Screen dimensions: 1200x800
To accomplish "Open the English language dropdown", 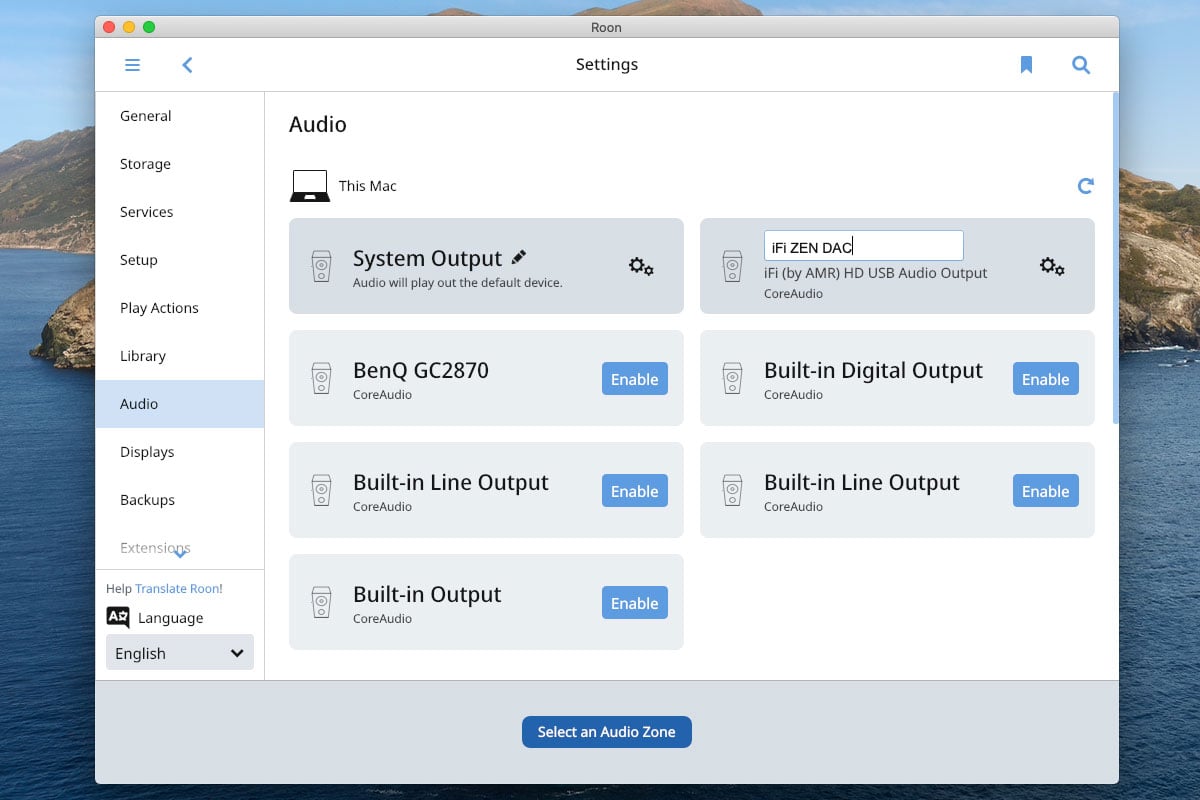I will pyautogui.click(x=180, y=652).
